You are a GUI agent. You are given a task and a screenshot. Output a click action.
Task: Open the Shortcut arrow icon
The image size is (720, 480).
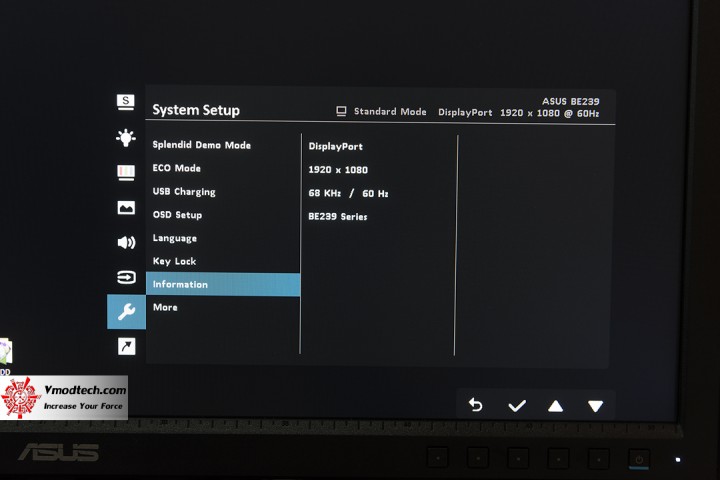(x=126, y=346)
